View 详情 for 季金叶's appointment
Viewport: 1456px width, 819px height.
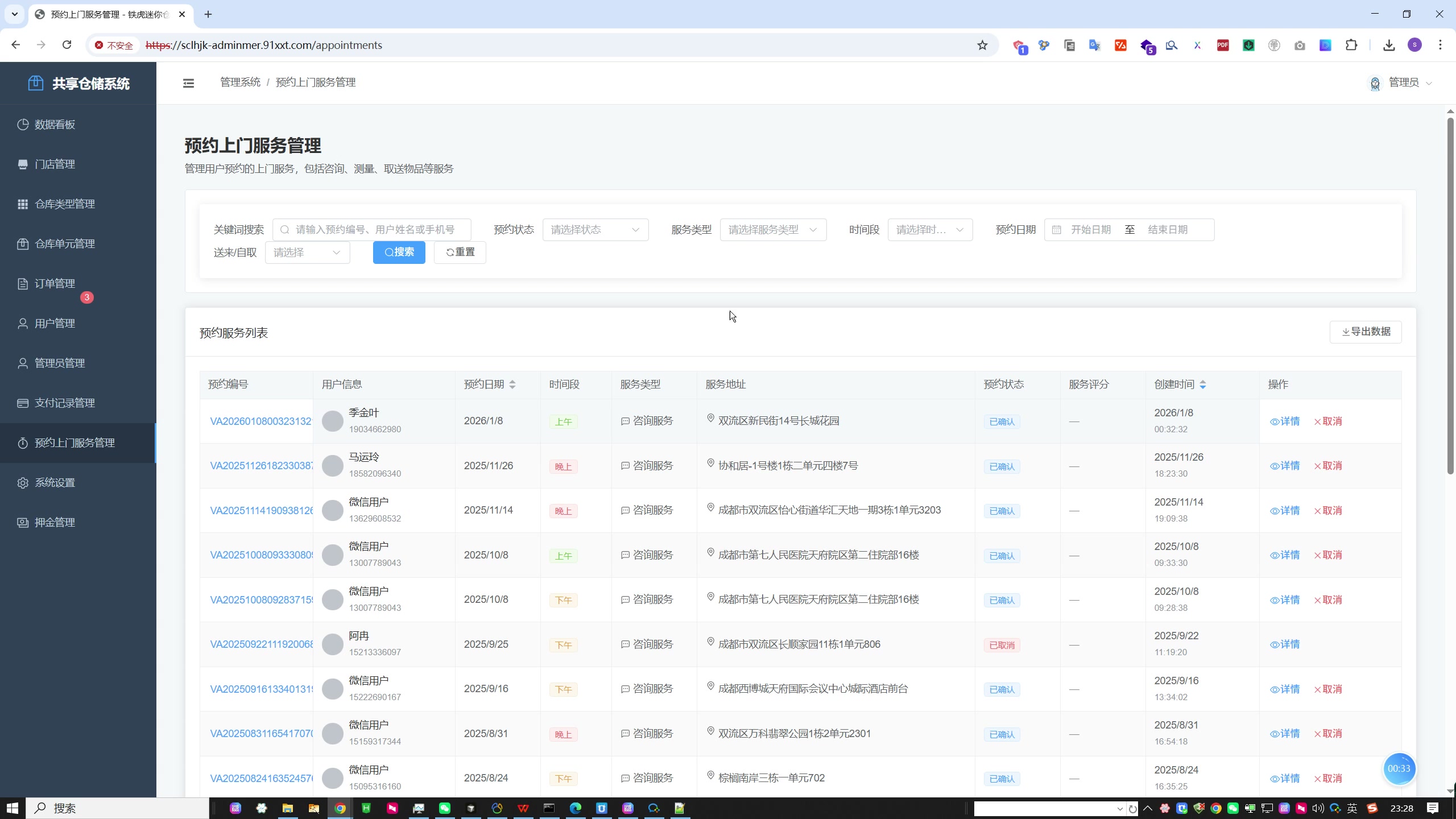(1285, 421)
